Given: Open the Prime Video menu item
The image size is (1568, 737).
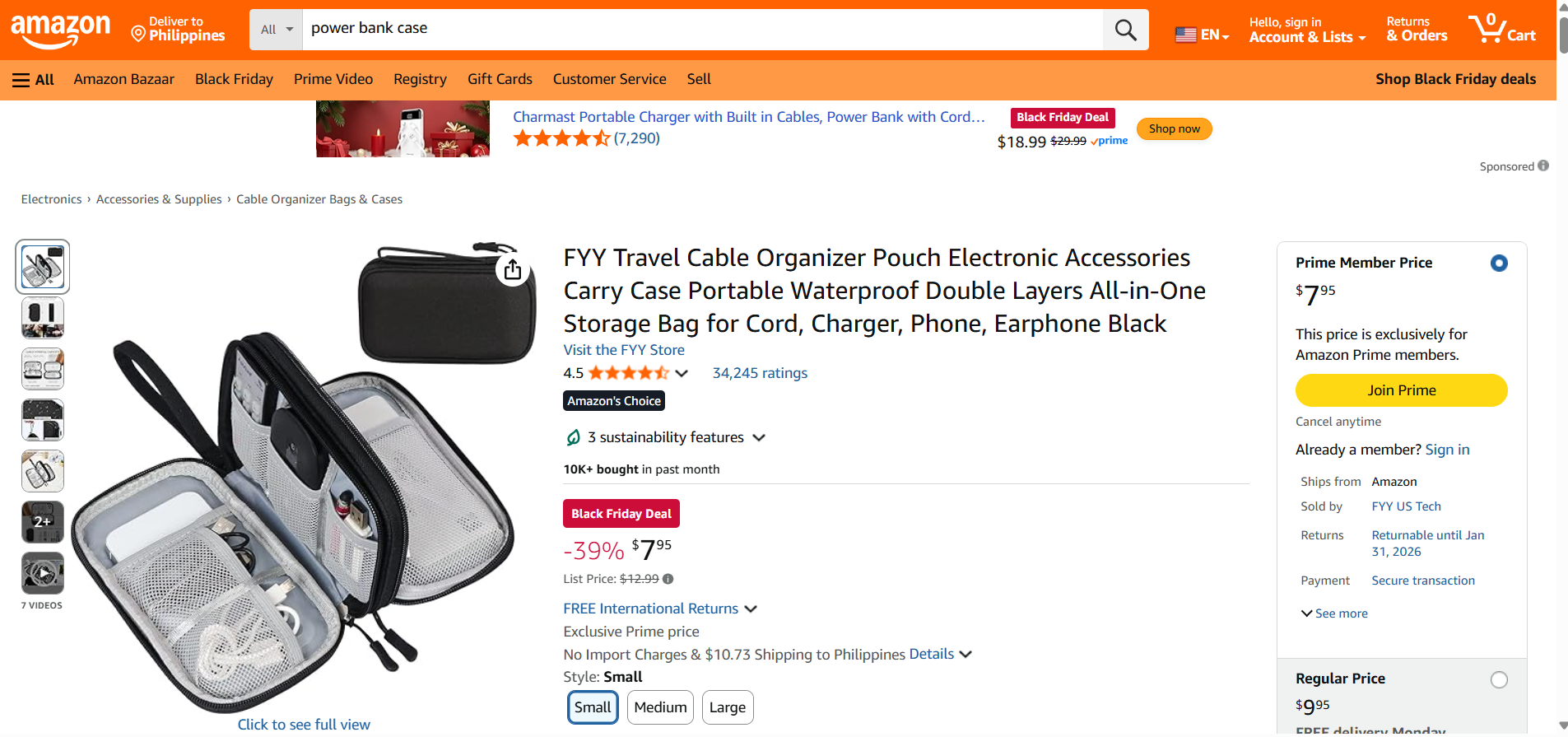Looking at the screenshot, I should coord(333,79).
